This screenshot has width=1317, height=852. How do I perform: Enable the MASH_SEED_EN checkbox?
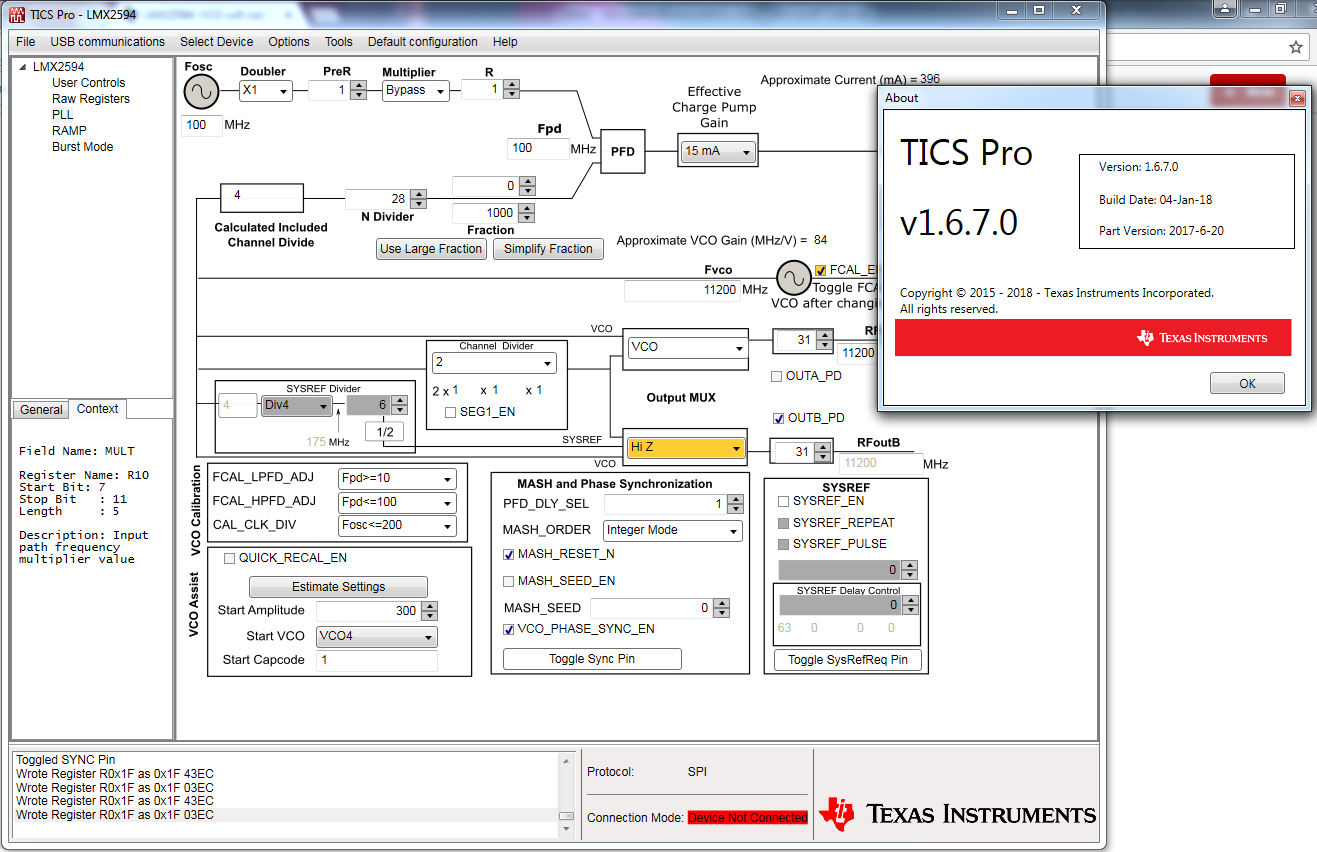tap(509, 581)
